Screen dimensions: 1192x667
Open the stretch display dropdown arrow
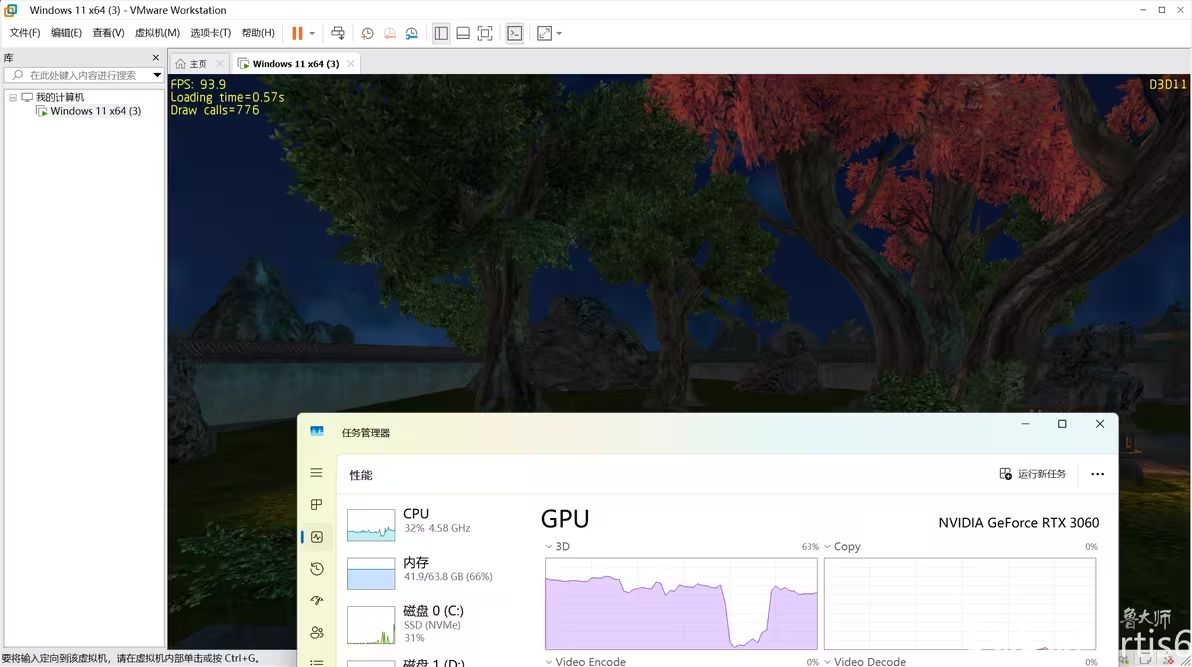[x=559, y=33]
